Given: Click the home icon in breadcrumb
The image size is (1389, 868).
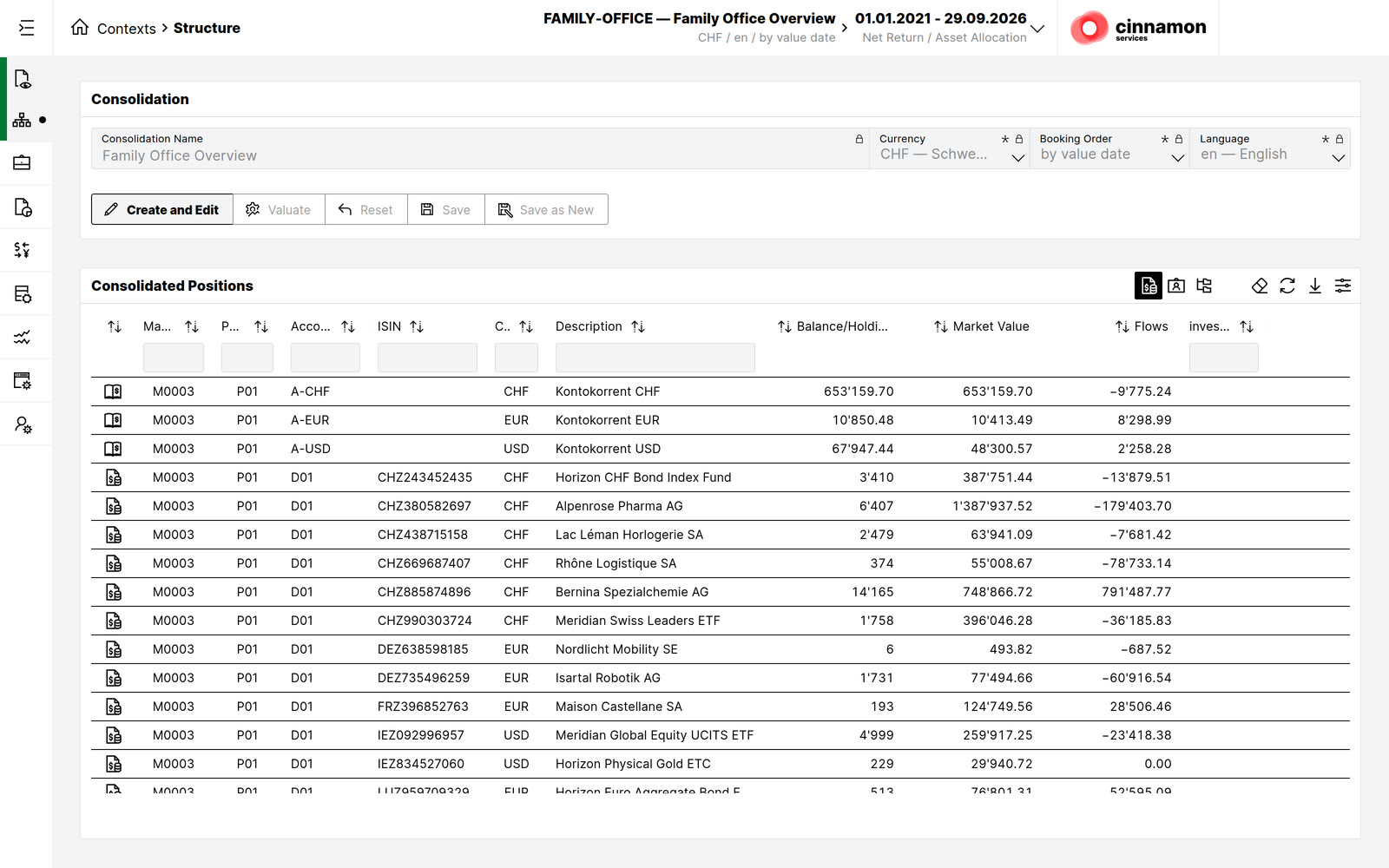Looking at the screenshot, I should pyautogui.click(x=80, y=28).
